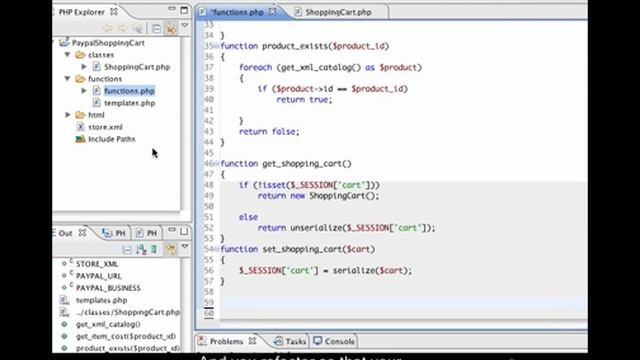Image resolution: width=640 pixels, height=360 pixels.
Task: Fold the get_shopping_cart function at line 46
Action: pyautogui.click(x=217, y=164)
